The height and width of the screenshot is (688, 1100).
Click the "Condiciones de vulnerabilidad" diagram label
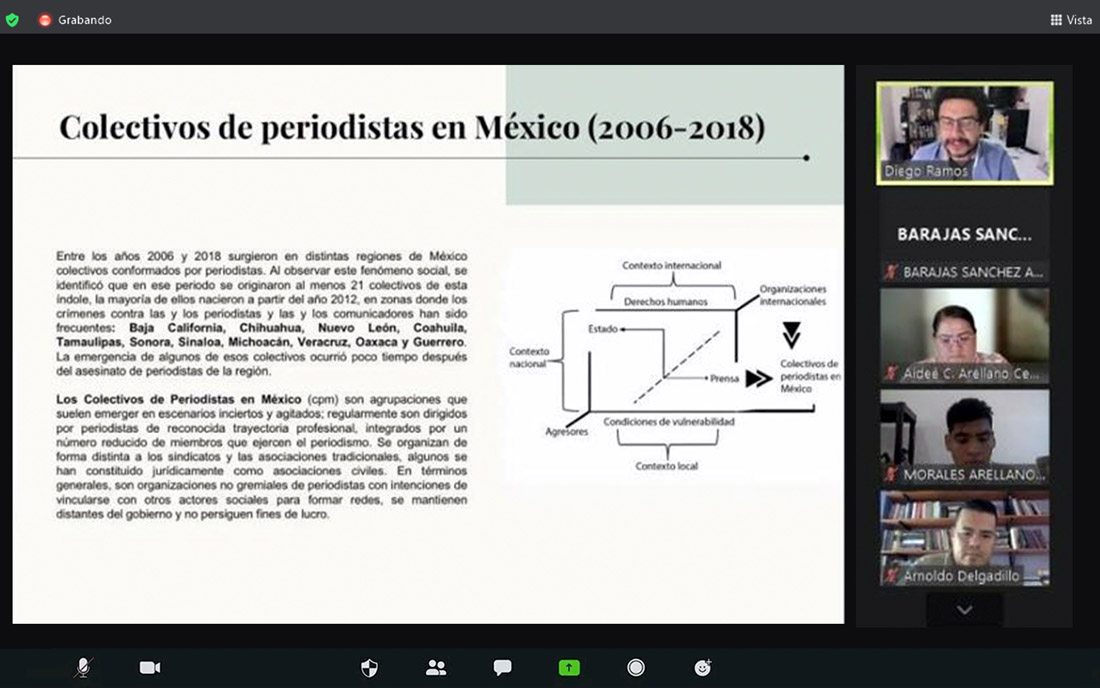pos(669,421)
